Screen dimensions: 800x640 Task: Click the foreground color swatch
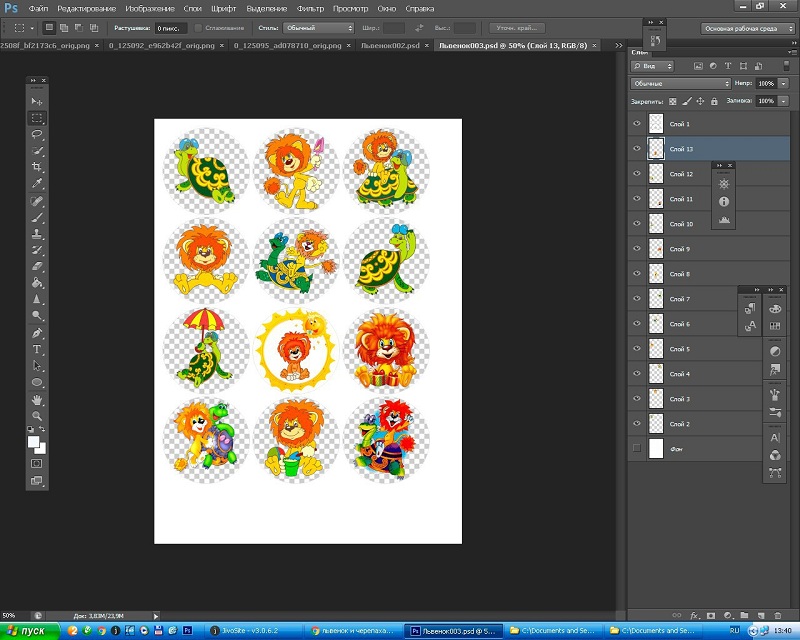[x=34, y=441]
